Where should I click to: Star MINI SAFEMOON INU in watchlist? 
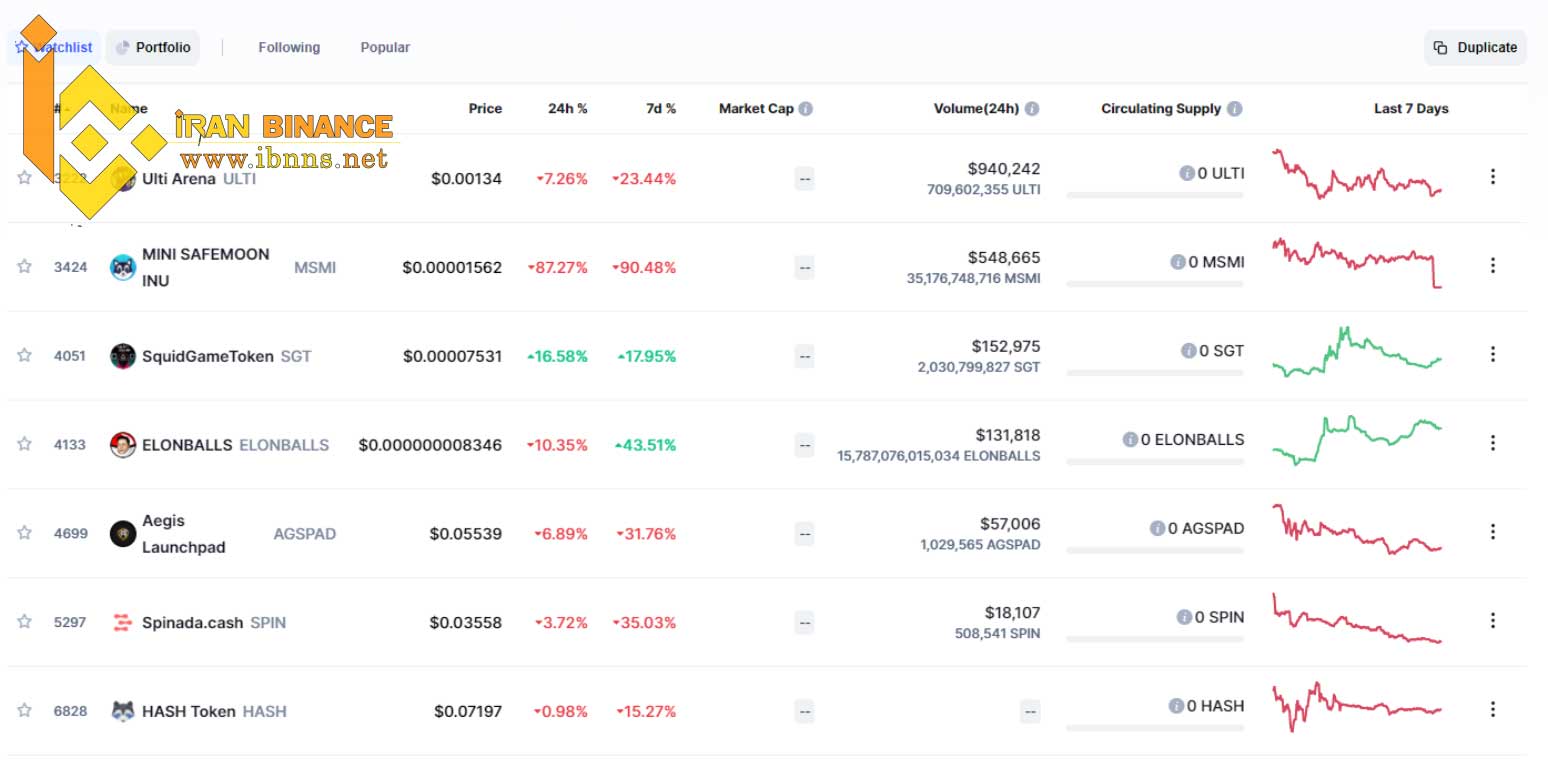[x=24, y=266]
